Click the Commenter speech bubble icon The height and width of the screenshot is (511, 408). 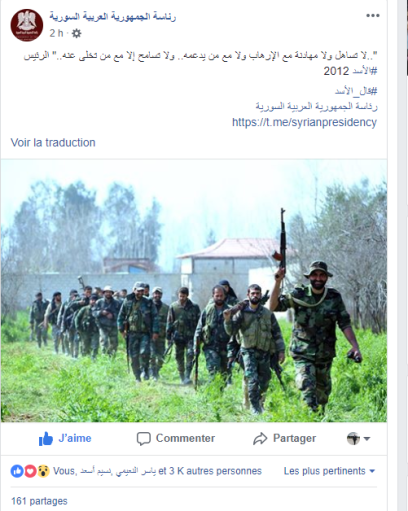(144, 439)
